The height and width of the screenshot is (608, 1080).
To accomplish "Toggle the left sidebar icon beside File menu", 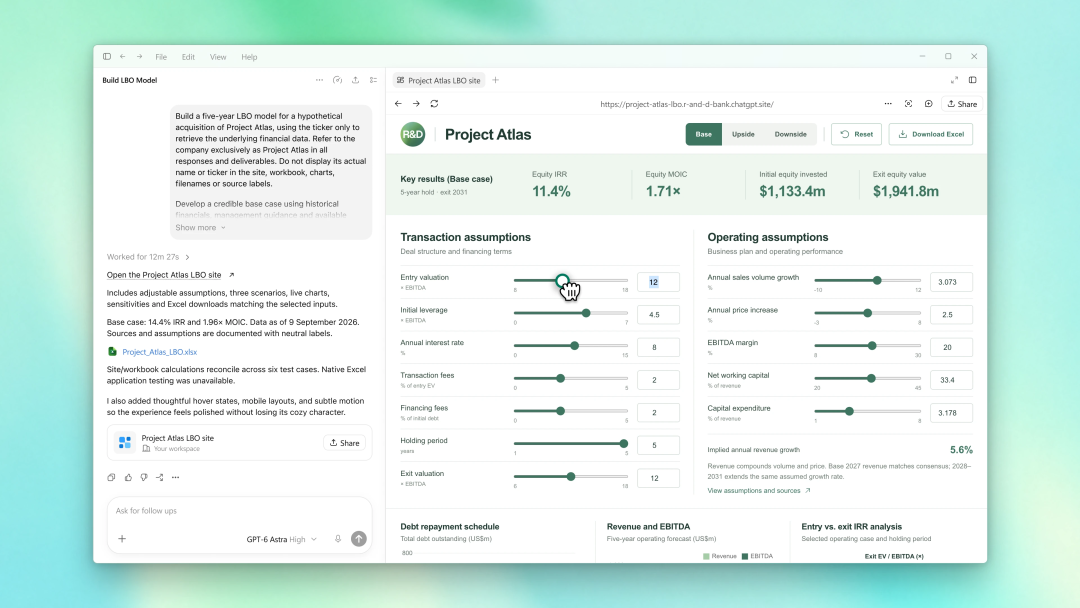I will (x=107, y=56).
